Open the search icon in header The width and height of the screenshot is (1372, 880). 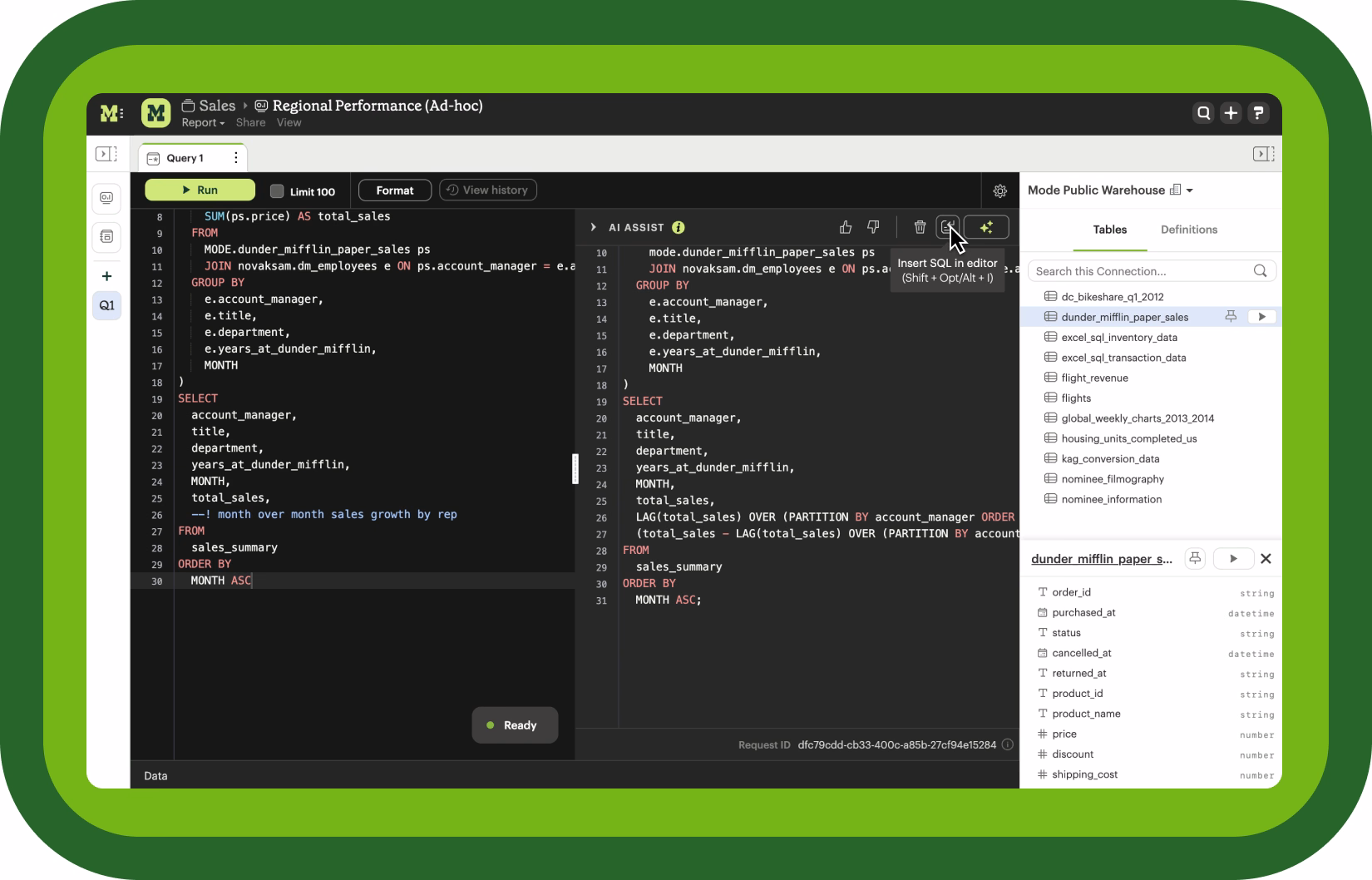[x=1203, y=113]
